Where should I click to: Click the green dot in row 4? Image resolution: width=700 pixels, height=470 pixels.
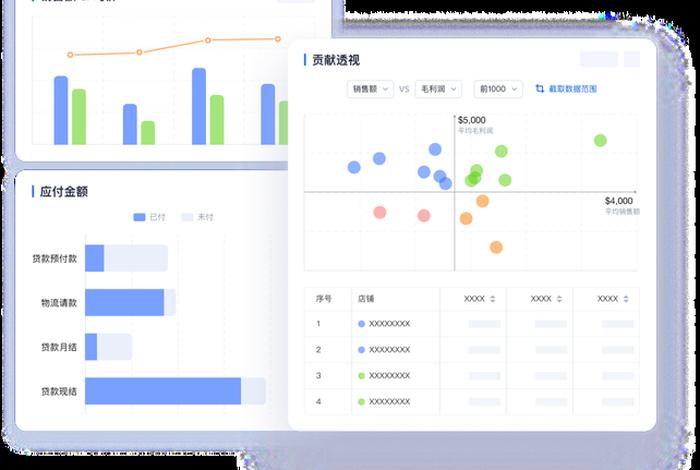click(x=362, y=402)
